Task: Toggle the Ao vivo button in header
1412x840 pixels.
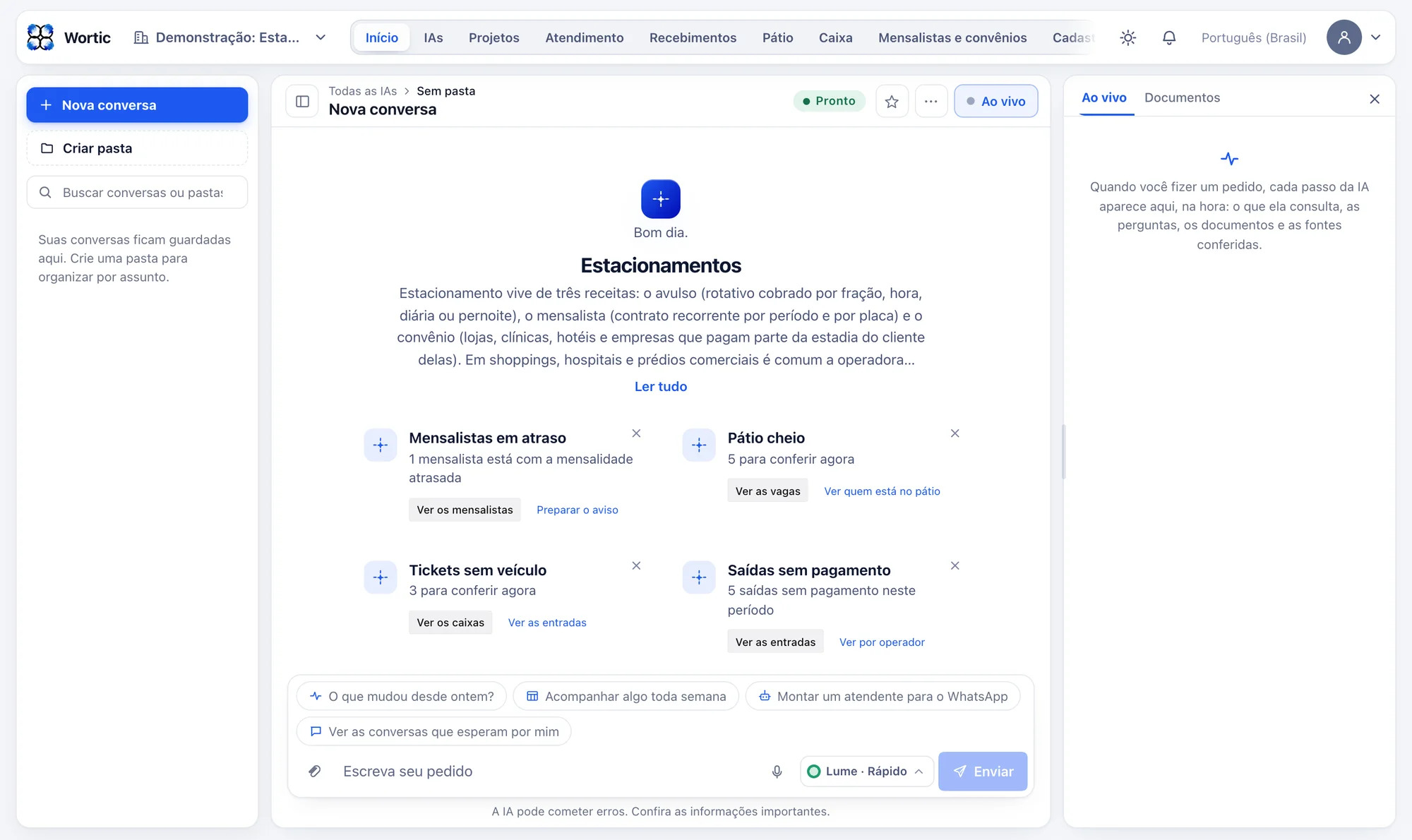Action: (995, 101)
